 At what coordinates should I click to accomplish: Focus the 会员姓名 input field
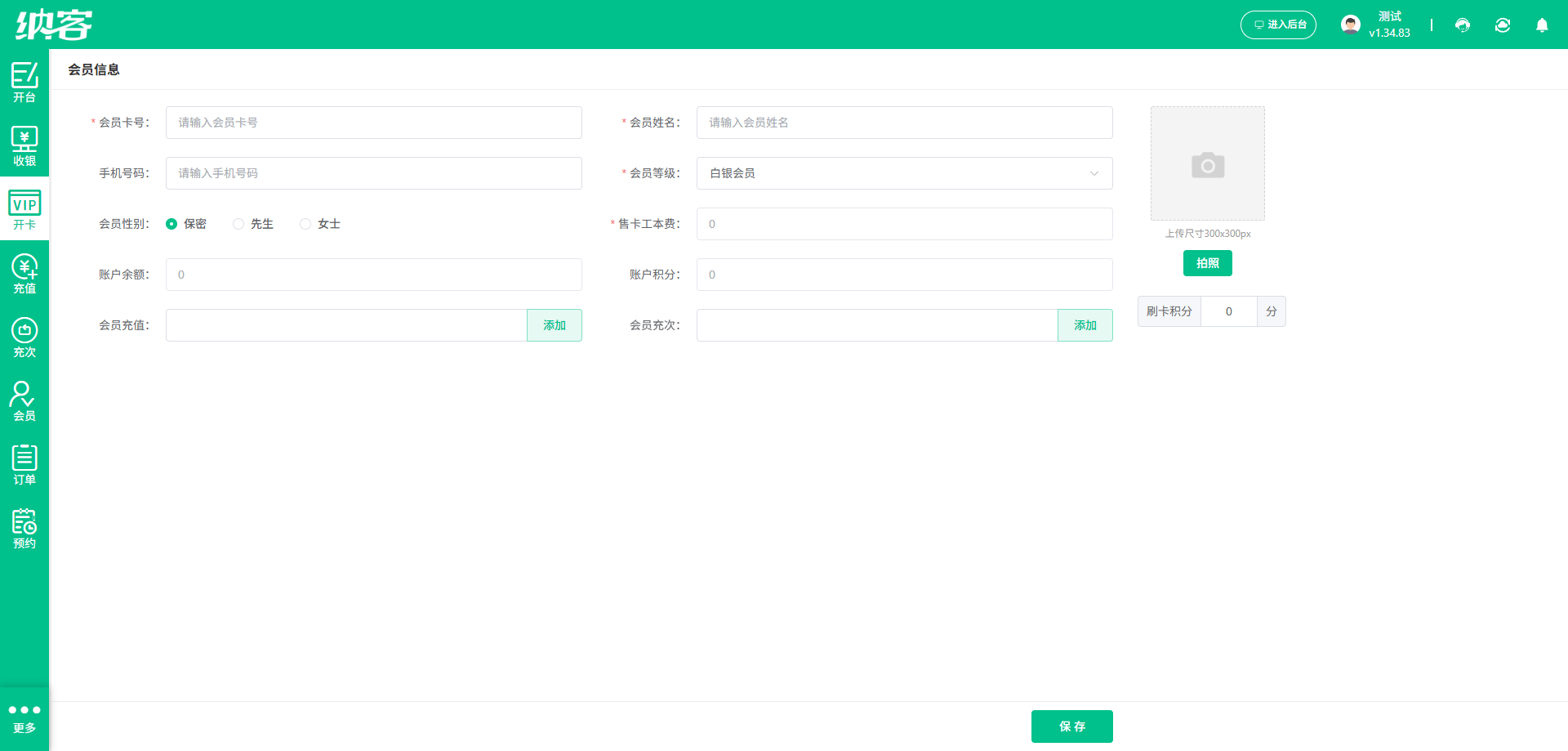click(x=904, y=123)
